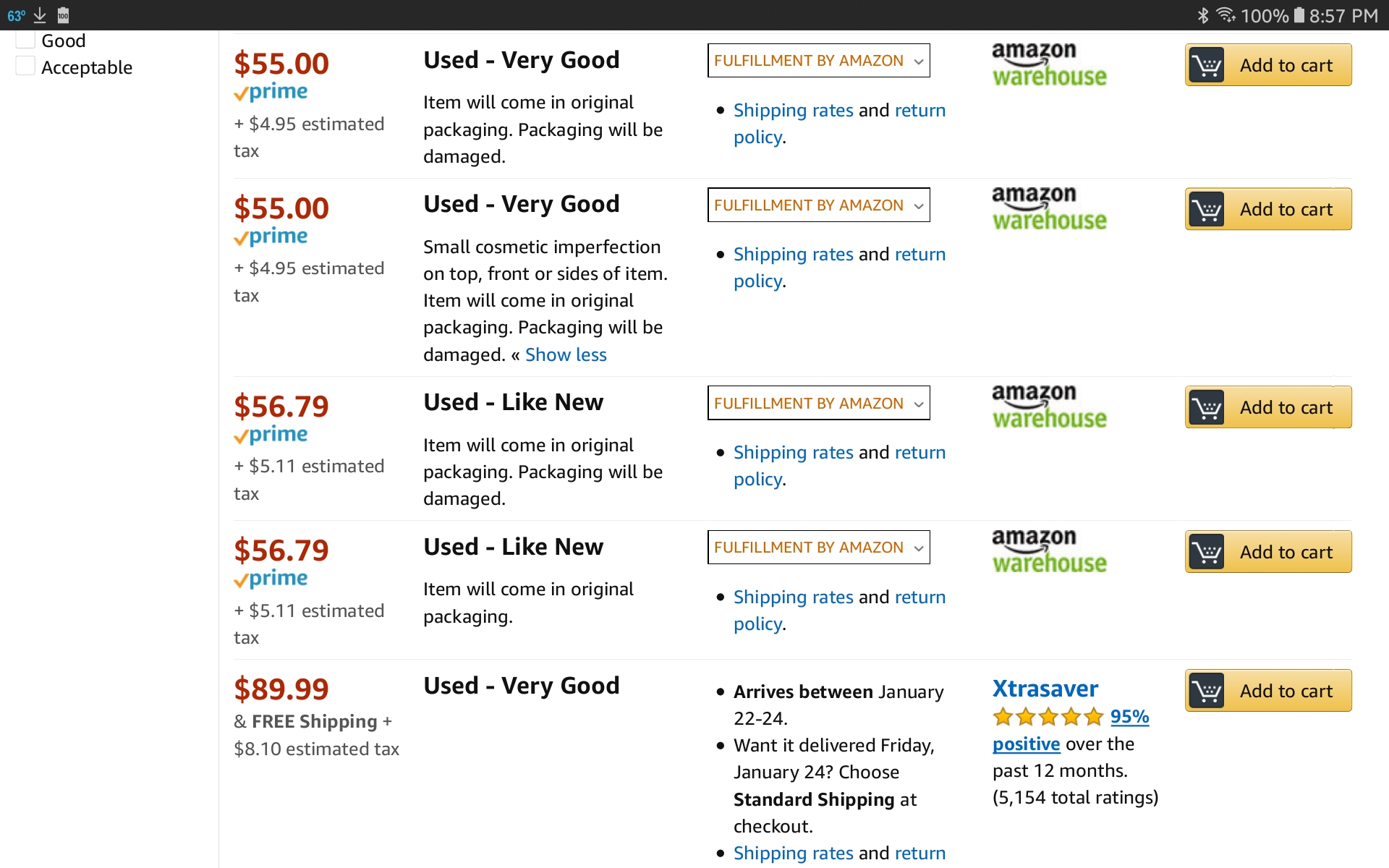Check the Acceptable condition checkbox

click(26, 67)
